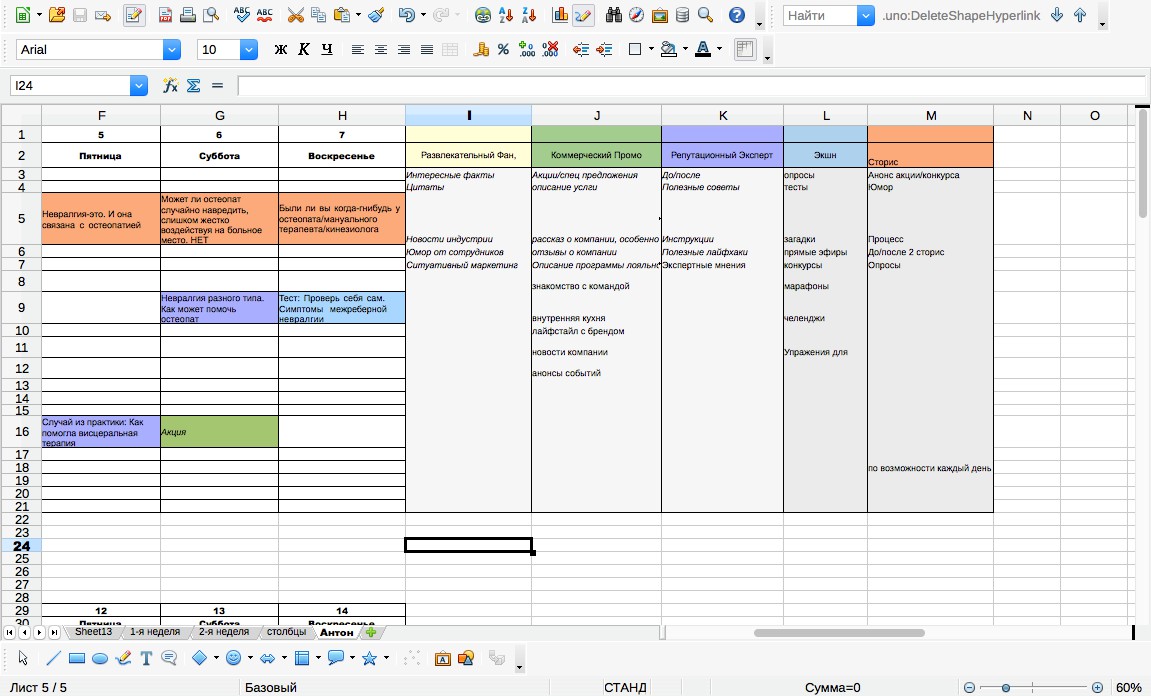Print the document with the printer icon

point(188,15)
